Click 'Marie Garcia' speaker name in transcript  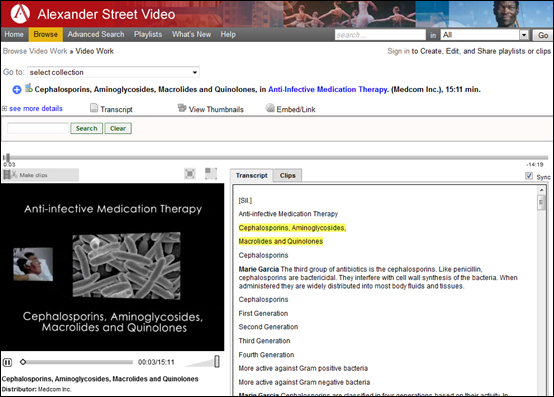[259, 269]
